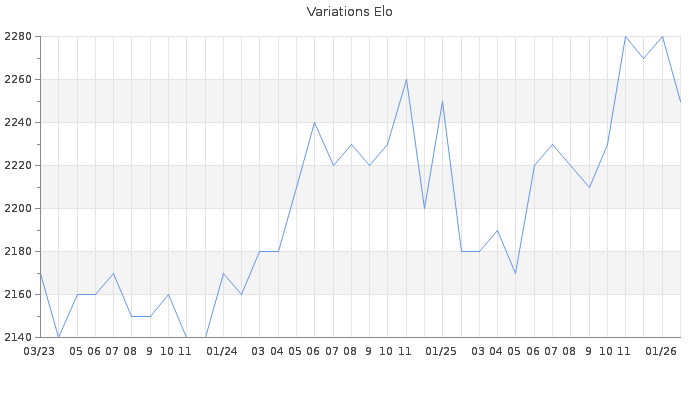The image size is (700, 400).
Task: Click the 2260 y-axis label
Action: click(17, 80)
